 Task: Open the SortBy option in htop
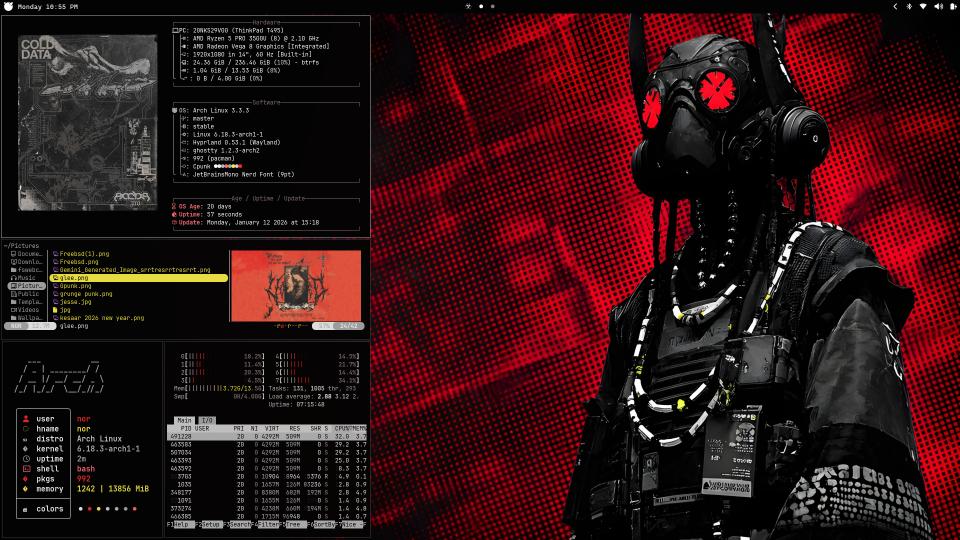click(325, 524)
